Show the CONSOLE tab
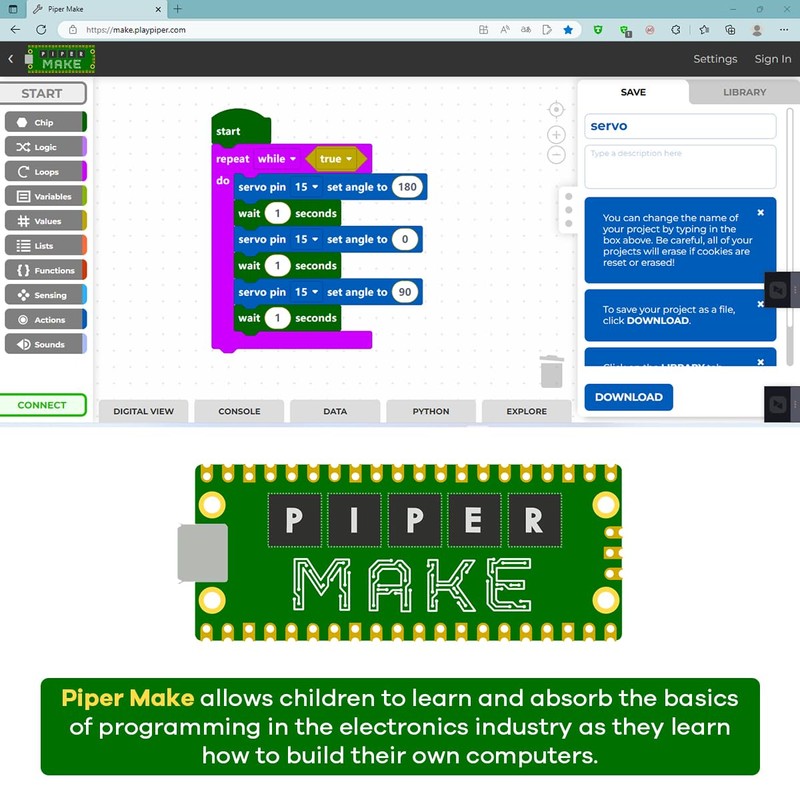The height and width of the screenshot is (800, 800). click(x=239, y=411)
